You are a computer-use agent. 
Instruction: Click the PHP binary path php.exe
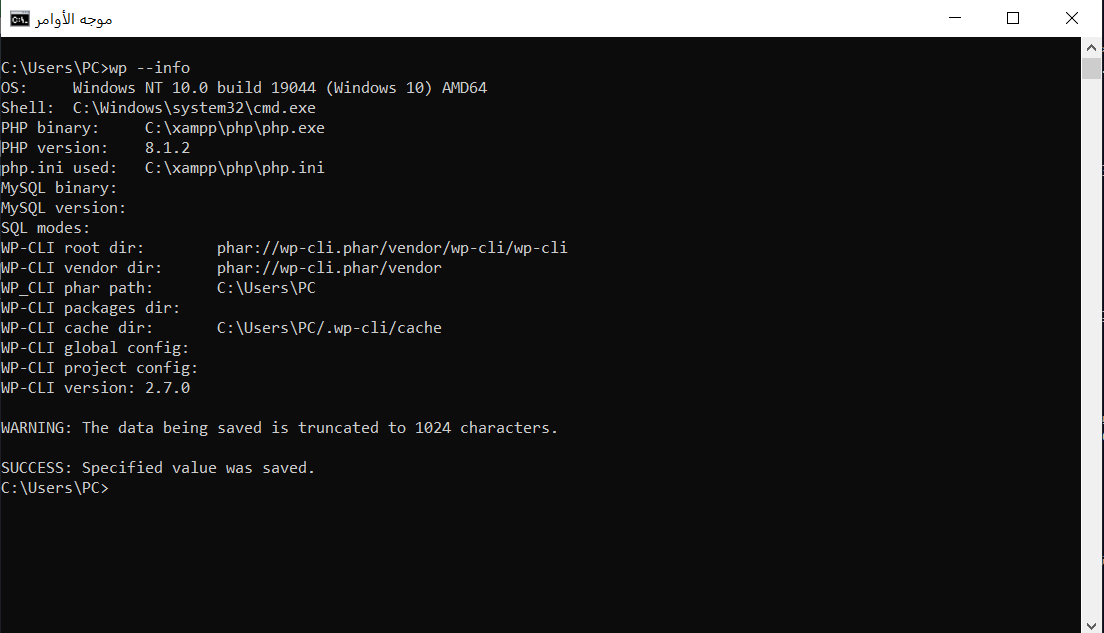234,128
